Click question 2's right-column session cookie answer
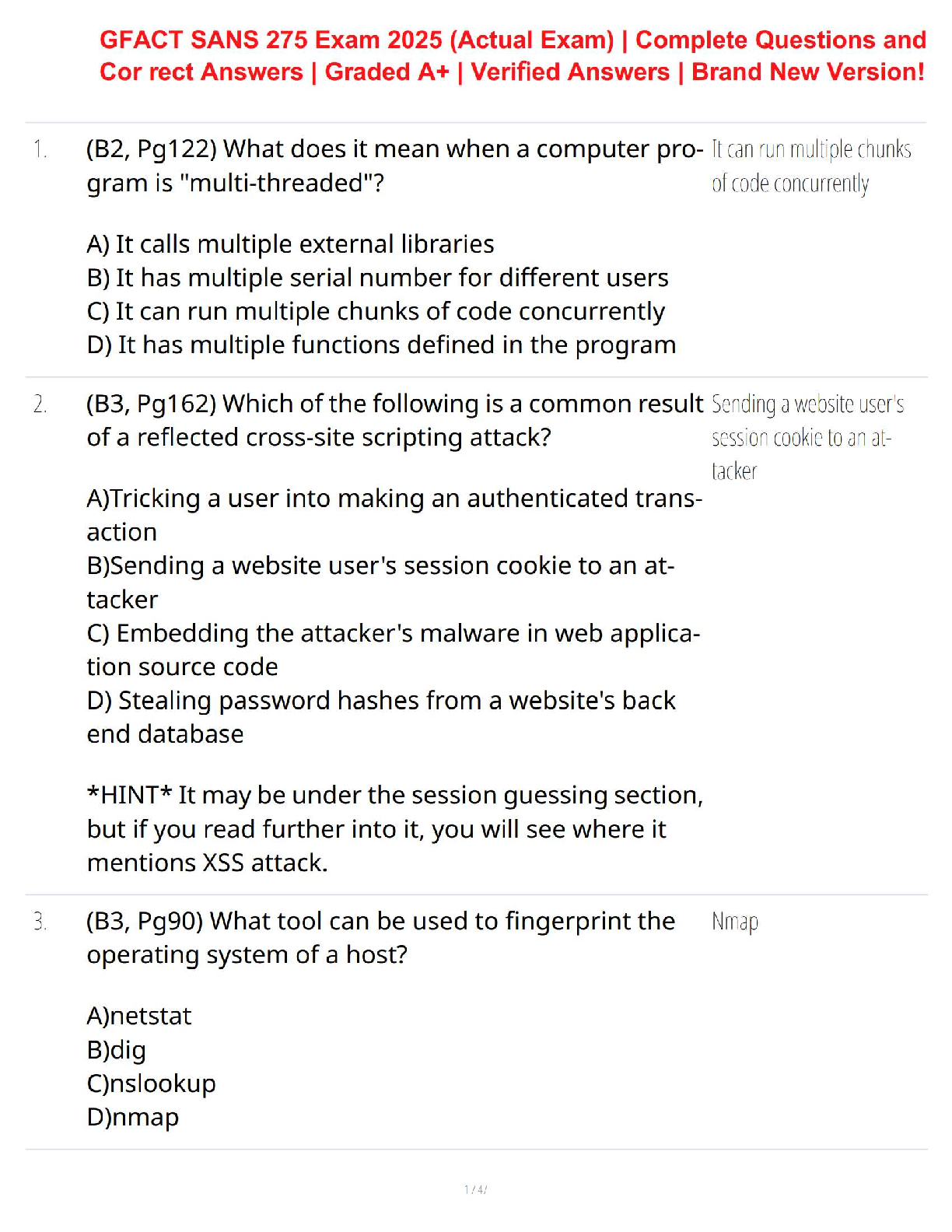Image resolution: width=952 pixels, height=1232 pixels. [x=807, y=437]
